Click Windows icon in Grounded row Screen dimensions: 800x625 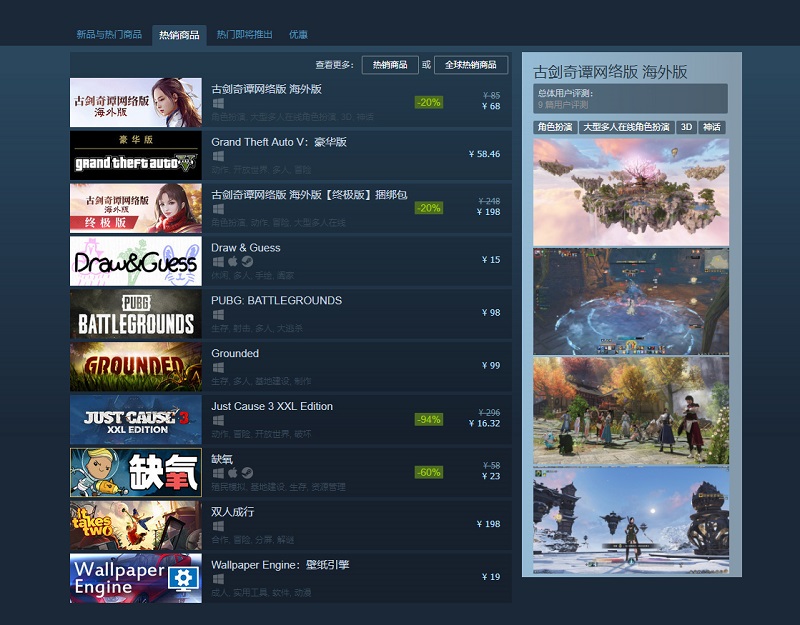click(x=218, y=367)
